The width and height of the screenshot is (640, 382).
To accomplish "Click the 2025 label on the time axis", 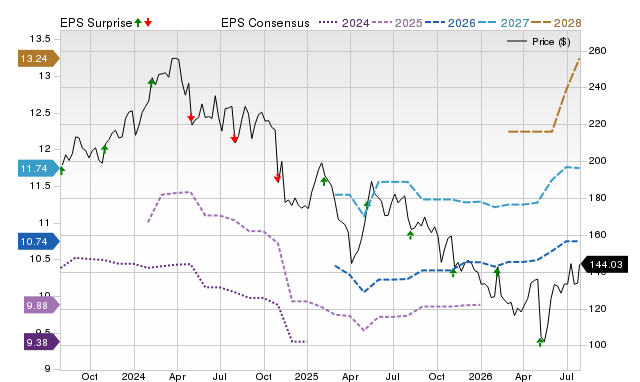I will coord(307,376).
